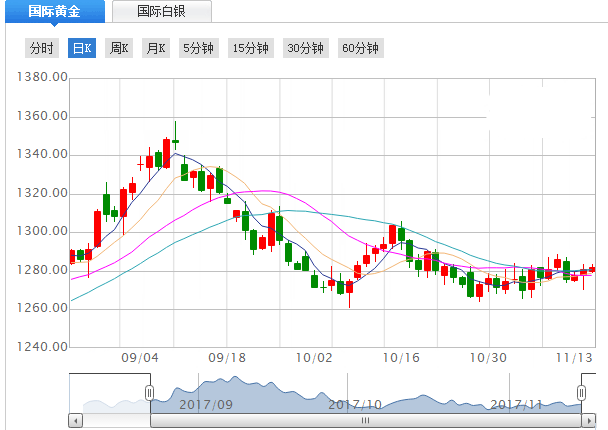Choose the 15分钟 interval
Viewport: 608px width, 430px height.
pyautogui.click(x=250, y=48)
